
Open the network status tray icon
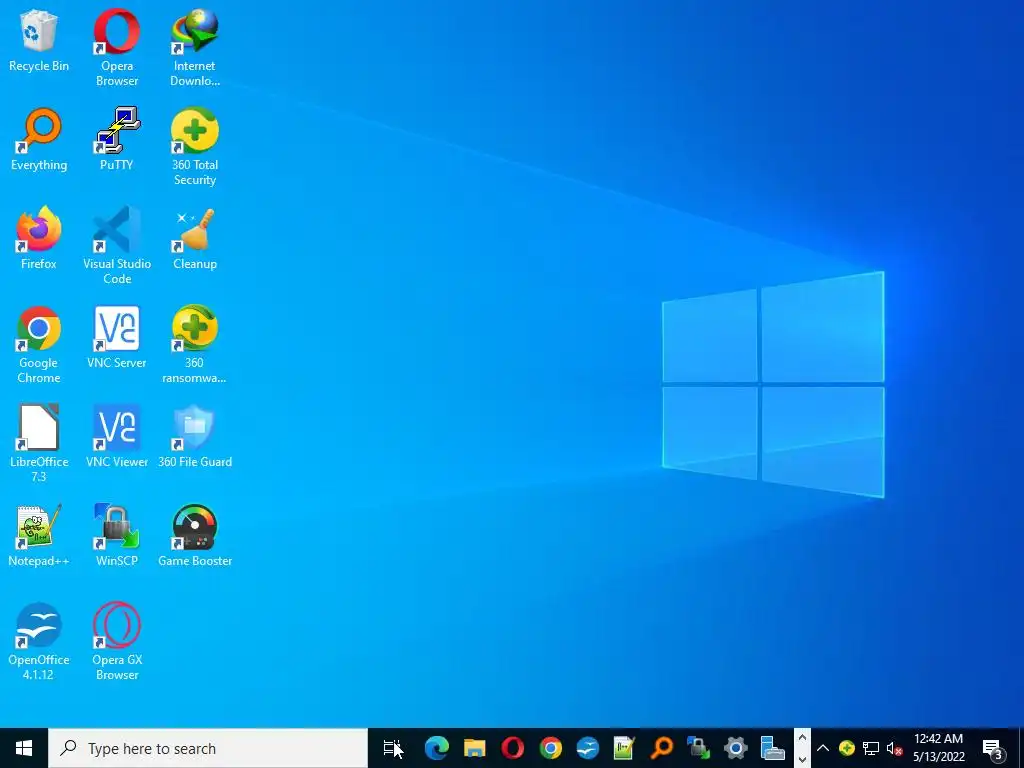point(871,748)
